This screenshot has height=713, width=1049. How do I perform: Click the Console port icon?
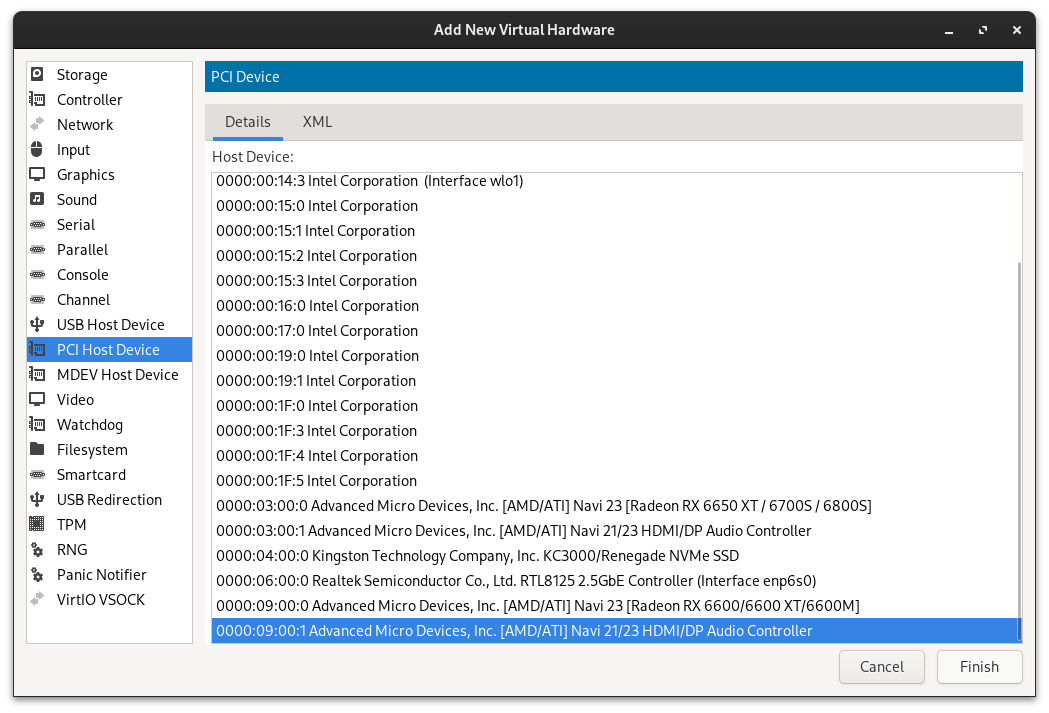[x=37, y=274]
